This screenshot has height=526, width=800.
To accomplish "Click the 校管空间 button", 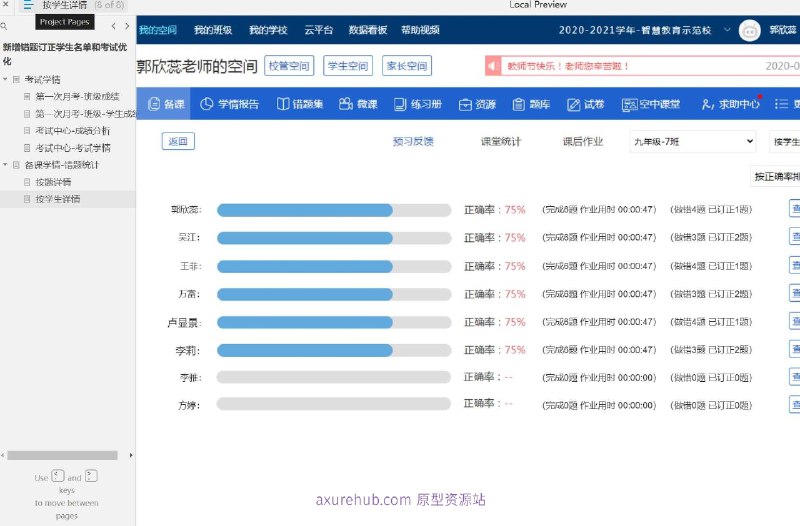I will (x=289, y=66).
